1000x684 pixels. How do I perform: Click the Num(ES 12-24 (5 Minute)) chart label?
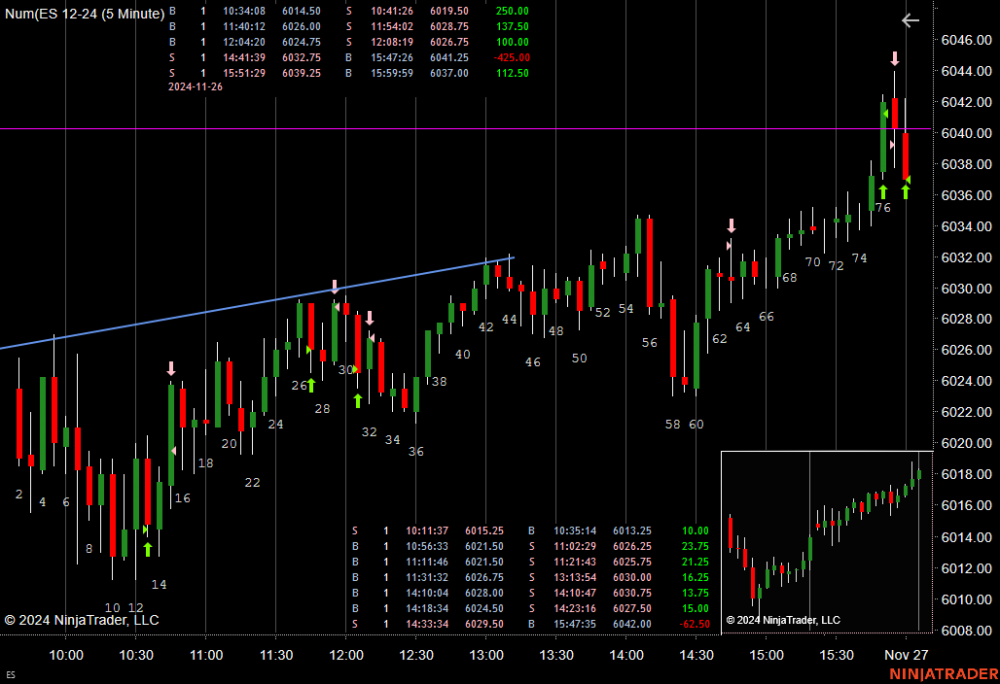coord(84,13)
